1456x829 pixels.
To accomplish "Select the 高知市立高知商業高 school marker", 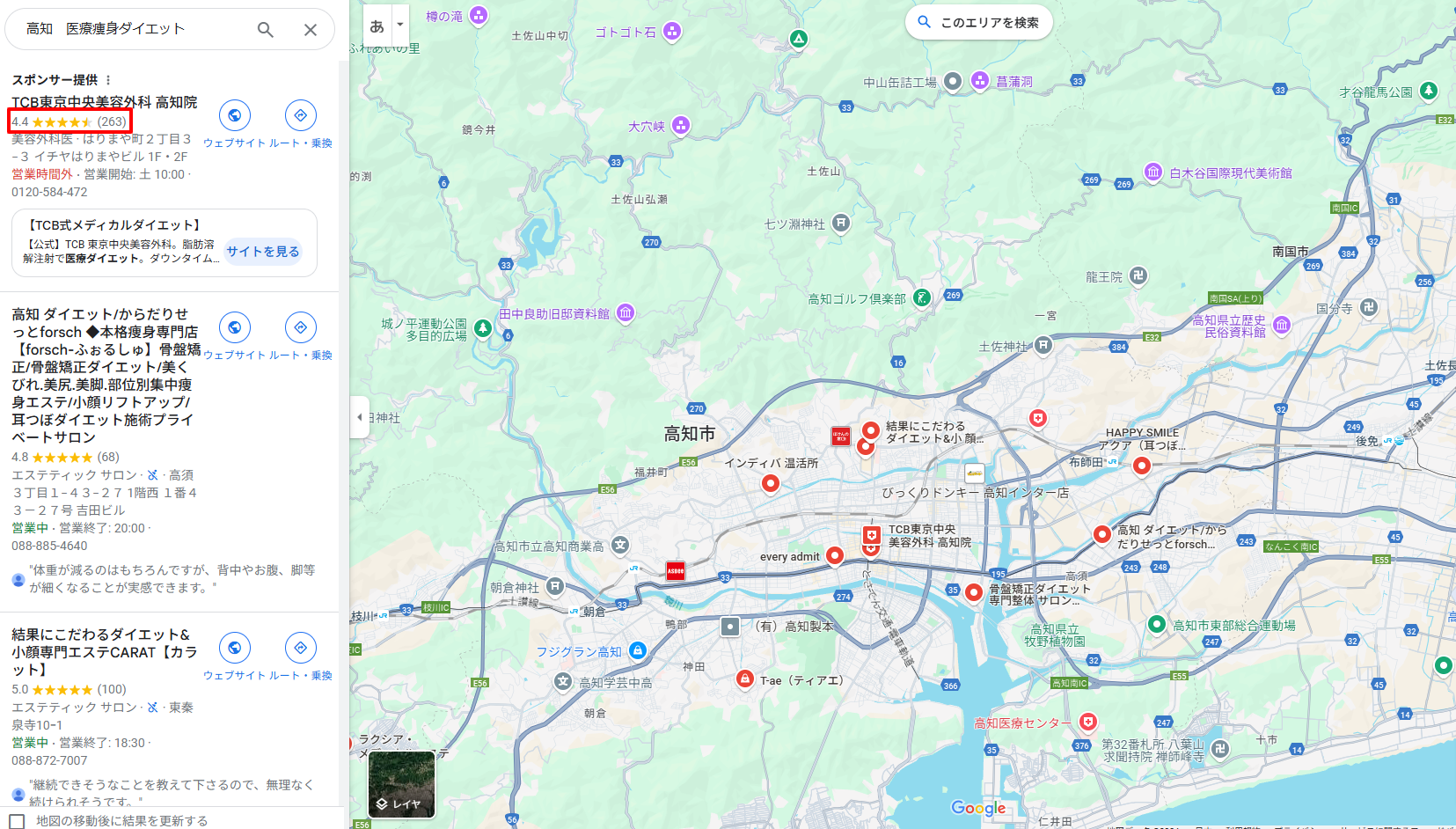I will 621,546.
